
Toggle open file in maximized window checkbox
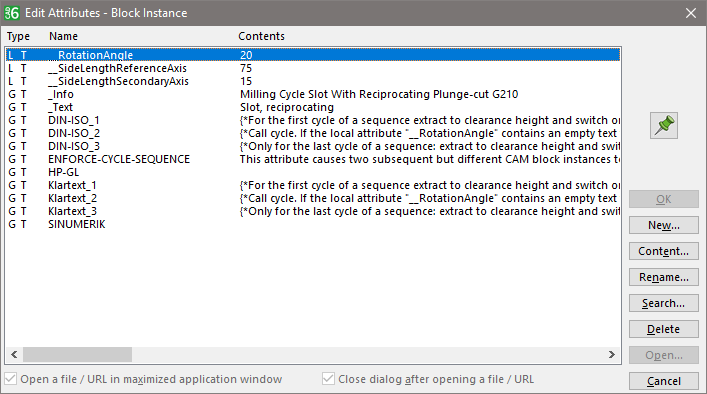10,379
